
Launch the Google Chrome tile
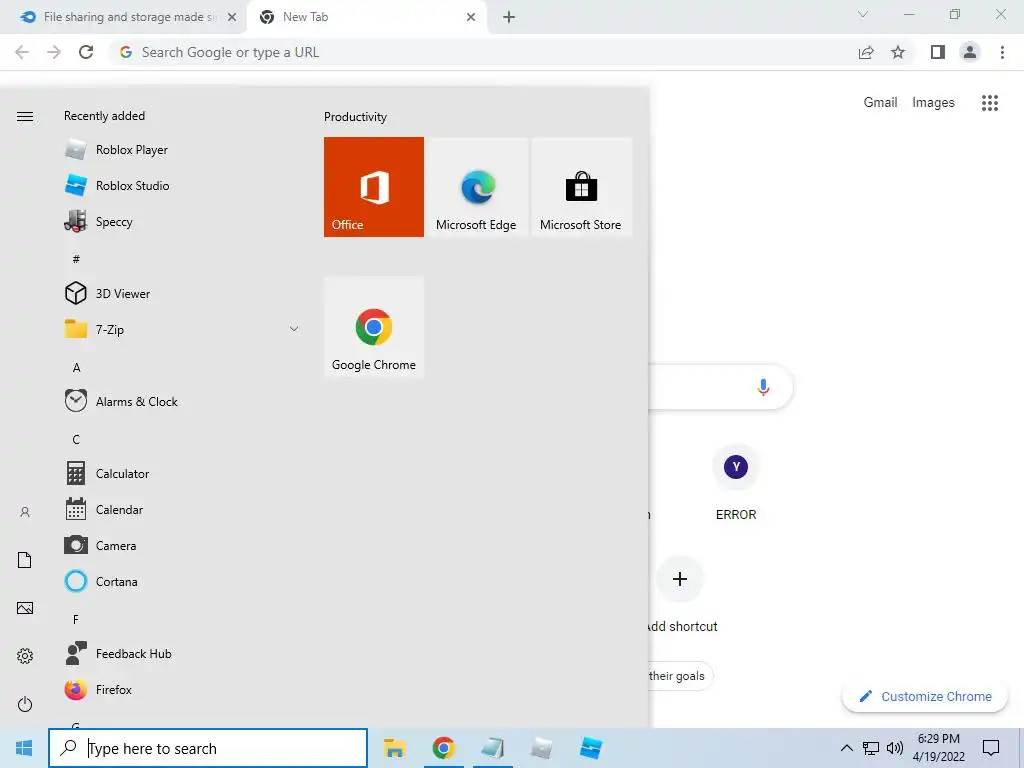point(374,327)
